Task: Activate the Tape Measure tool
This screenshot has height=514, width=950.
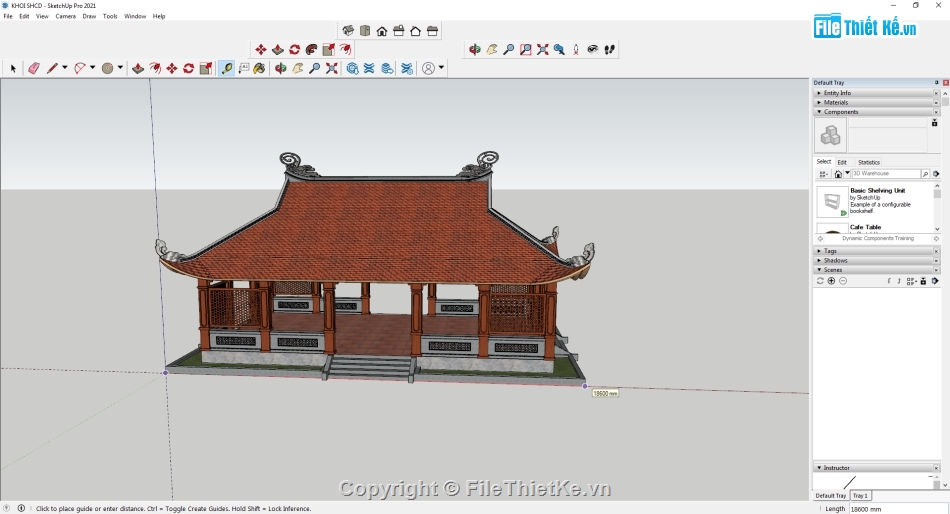Action: [x=227, y=68]
